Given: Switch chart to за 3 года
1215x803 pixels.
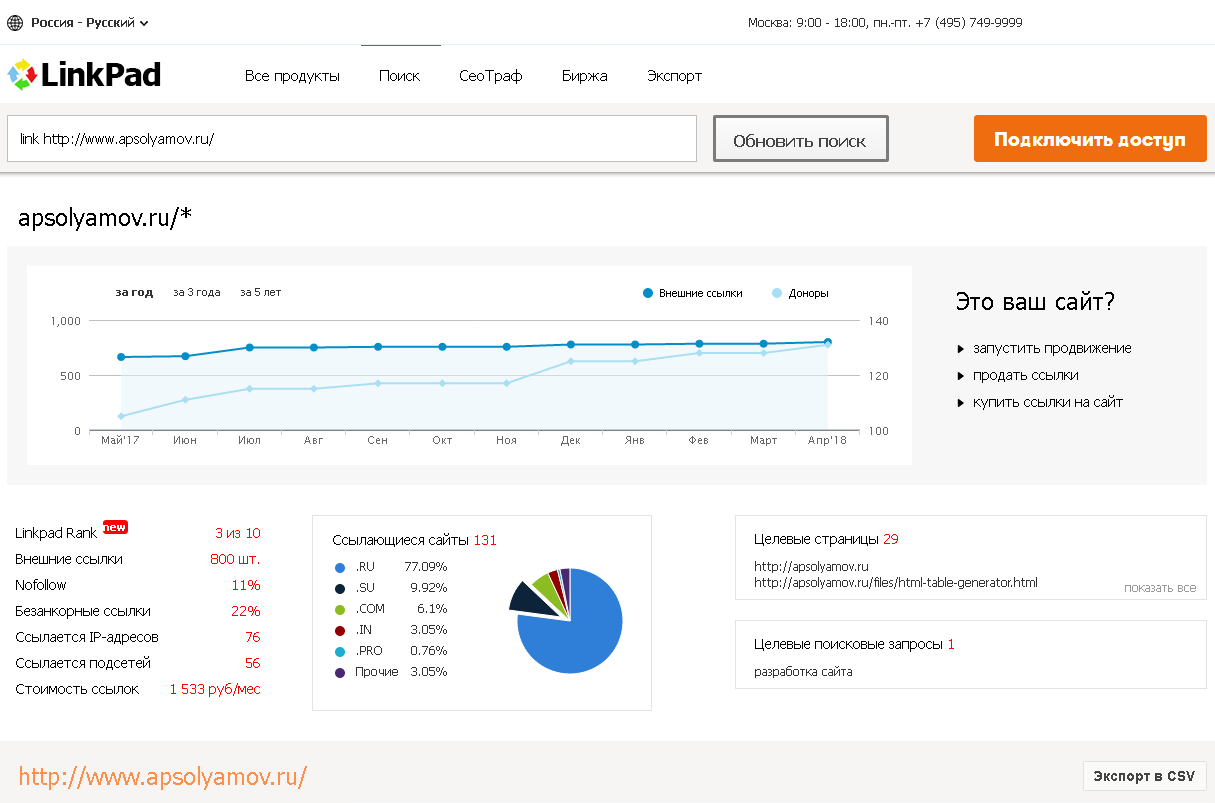Looking at the screenshot, I should tap(197, 293).
